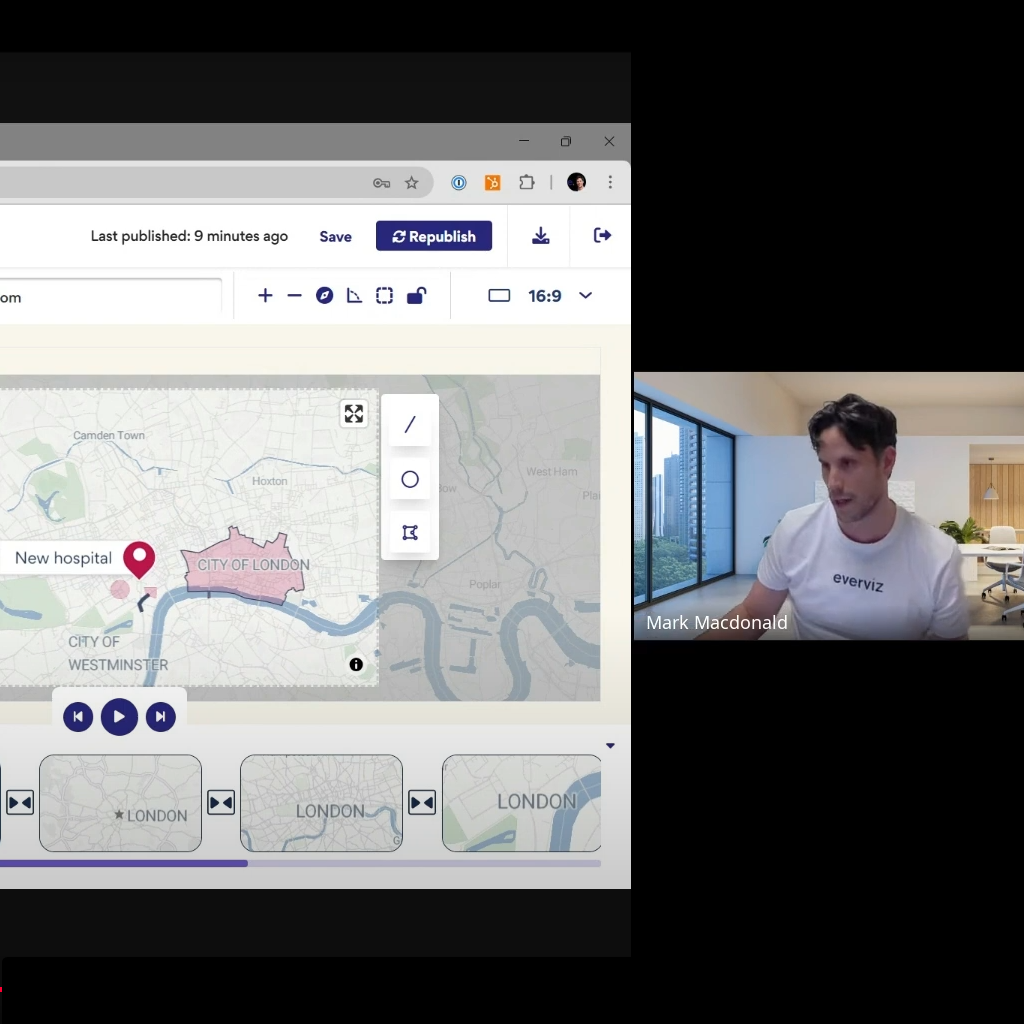1024x1024 pixels.
Task: Open transition icon before the starred London scene
Action: pyautogui.click(x=20, y=803)
